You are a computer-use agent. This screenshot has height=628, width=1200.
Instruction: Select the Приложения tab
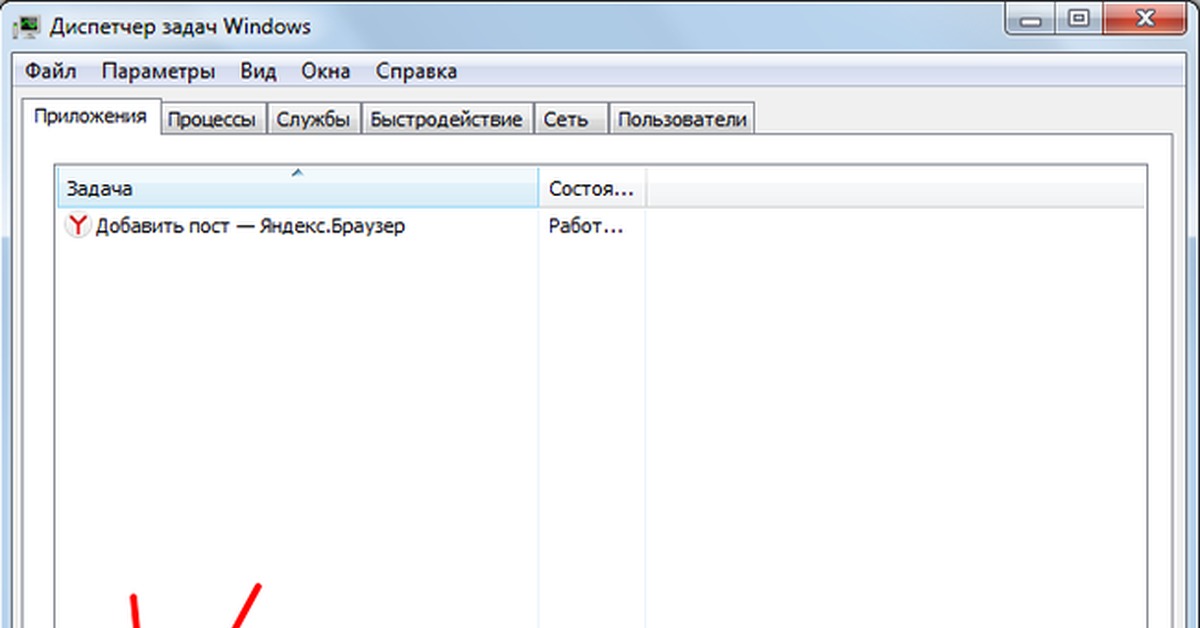(x=90, y=116)
